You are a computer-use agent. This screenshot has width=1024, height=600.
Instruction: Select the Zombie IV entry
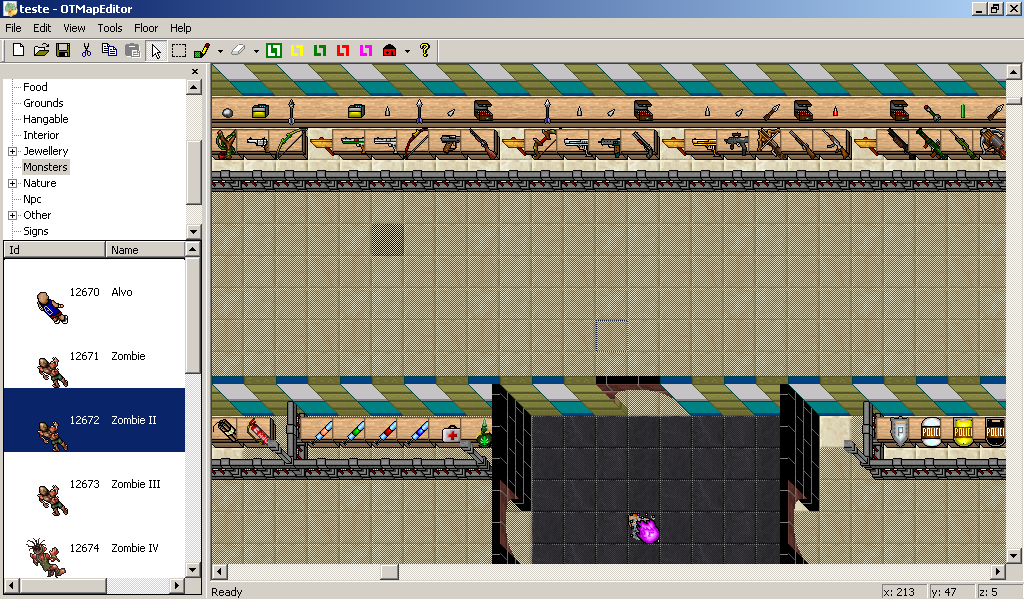coord(94,548)
